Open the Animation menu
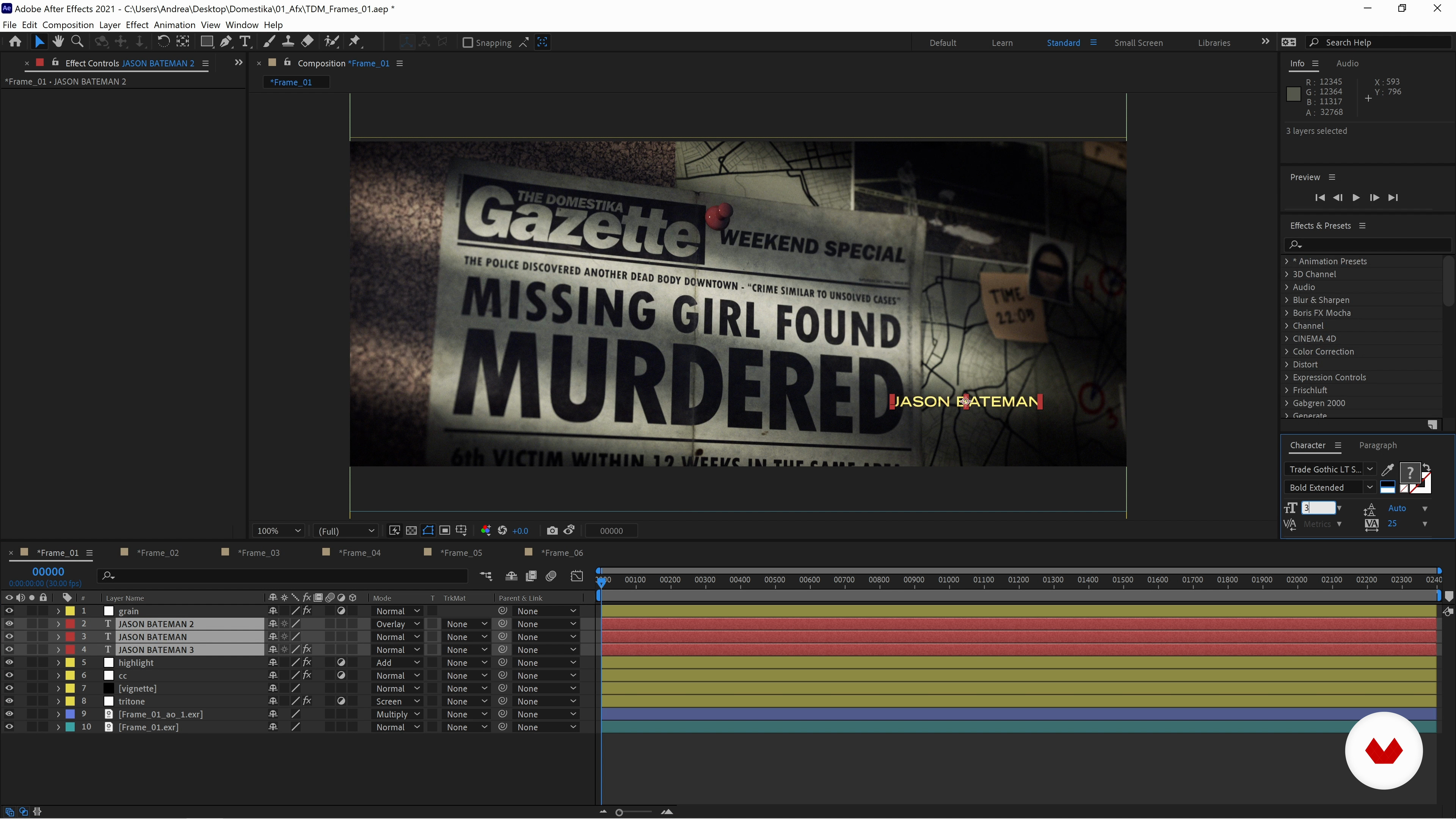Screen dimensions: 1456x819 click(x=174, y=25)
